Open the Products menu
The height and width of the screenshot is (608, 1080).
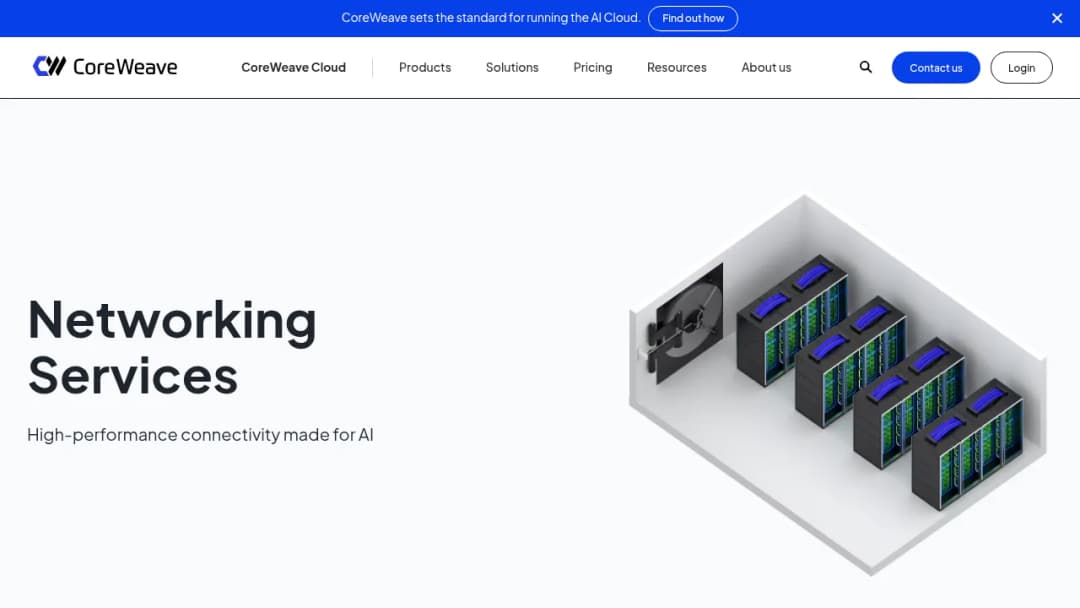click(x=425, y=67)
